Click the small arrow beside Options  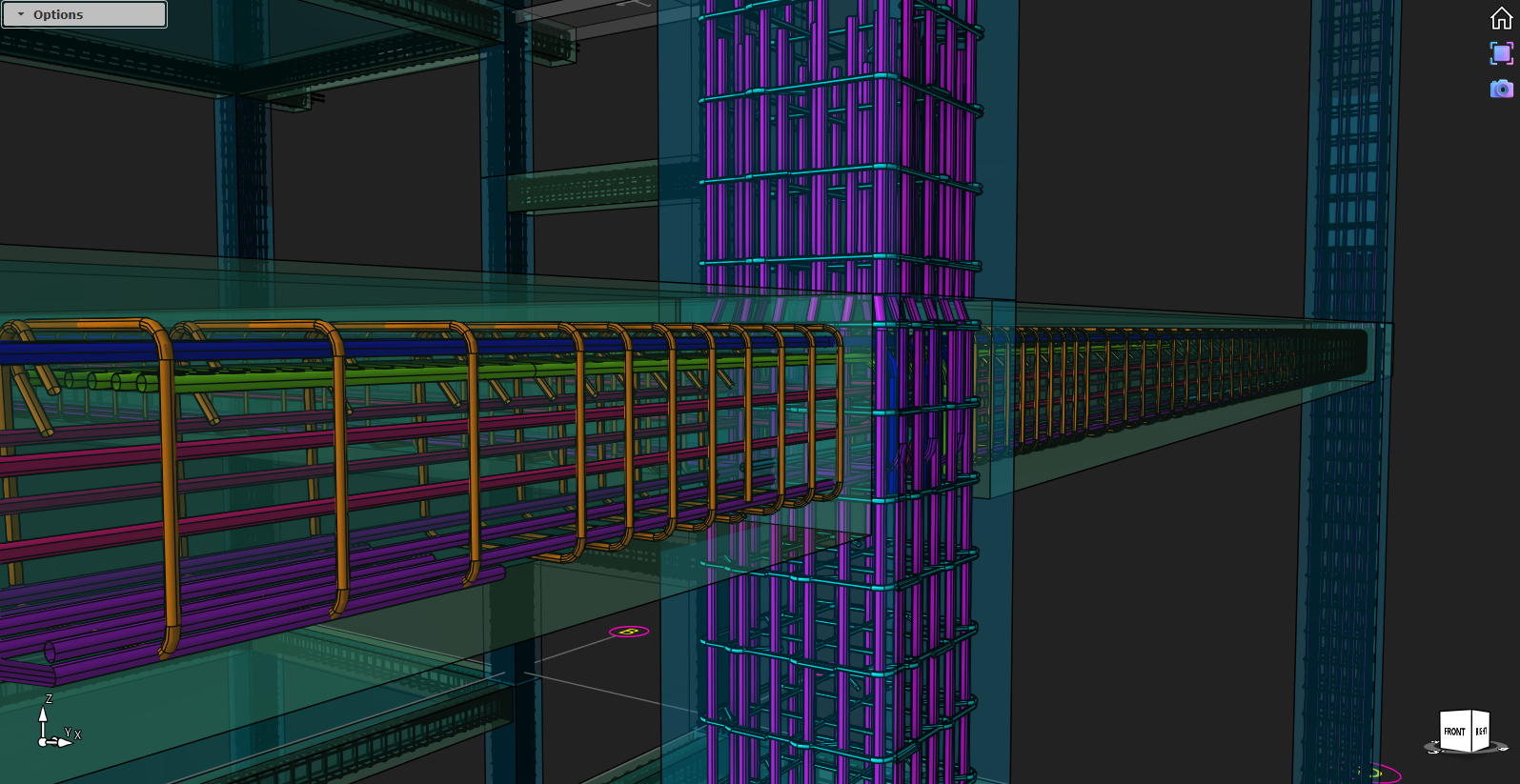coord(21,14)
